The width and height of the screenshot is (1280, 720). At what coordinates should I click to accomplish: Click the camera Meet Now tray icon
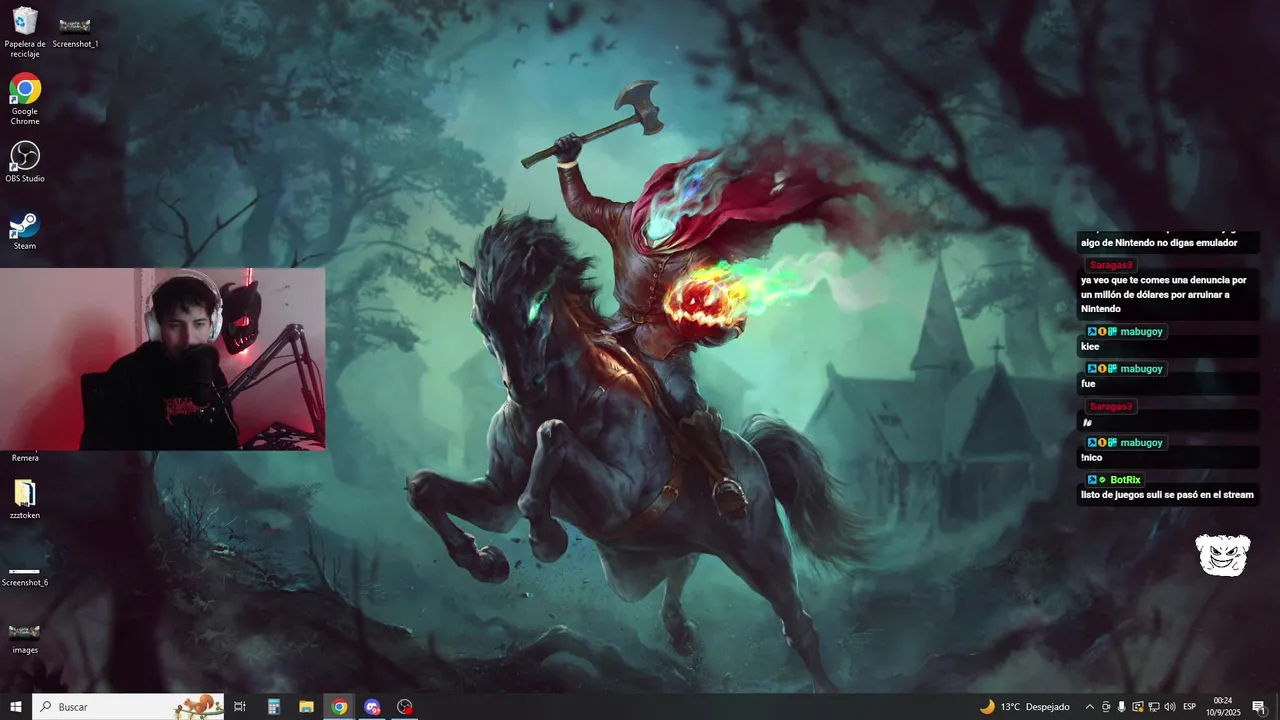[x=1106, y=707]
